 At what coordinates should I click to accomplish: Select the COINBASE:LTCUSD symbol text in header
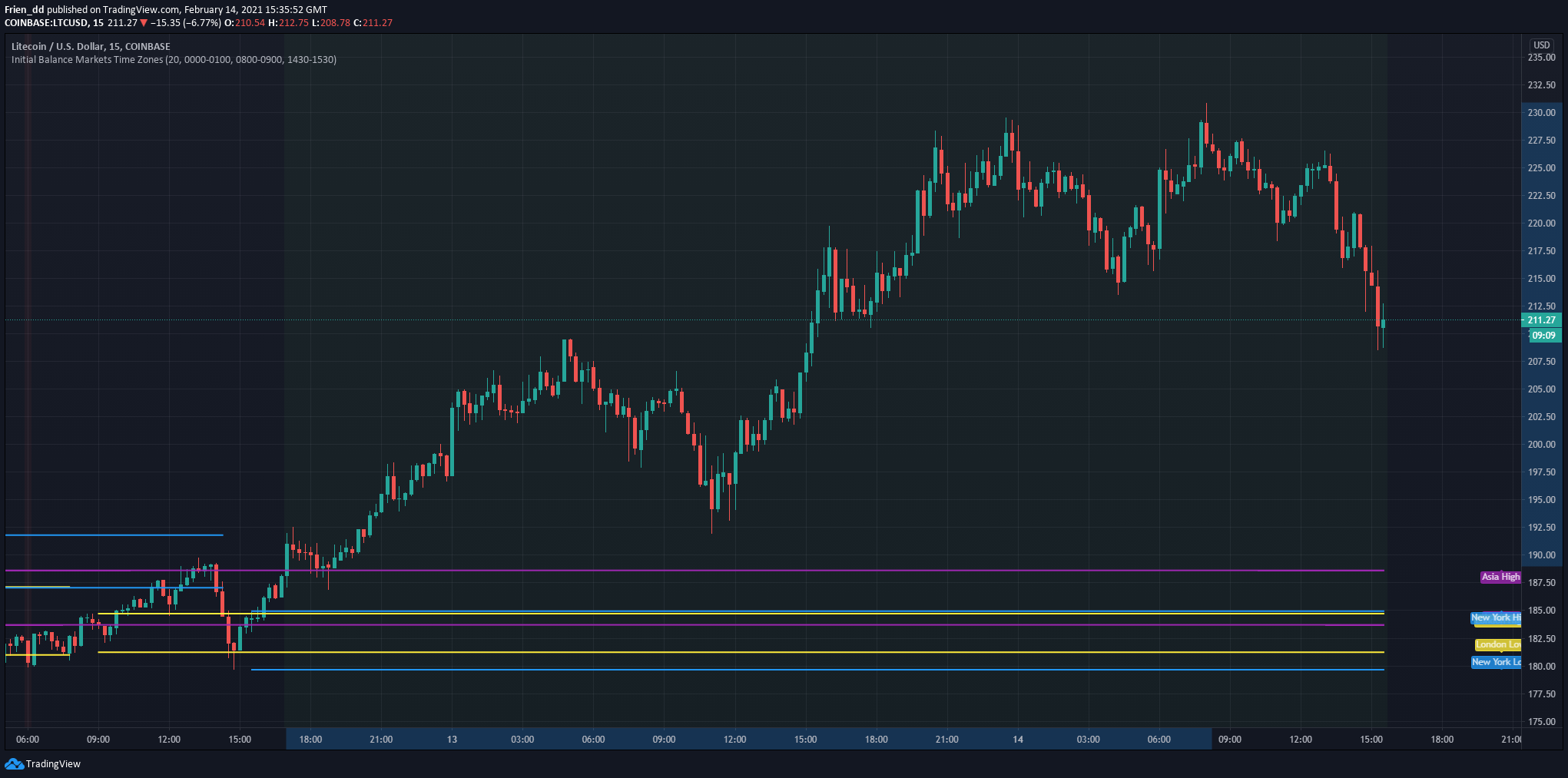(46, 23)
